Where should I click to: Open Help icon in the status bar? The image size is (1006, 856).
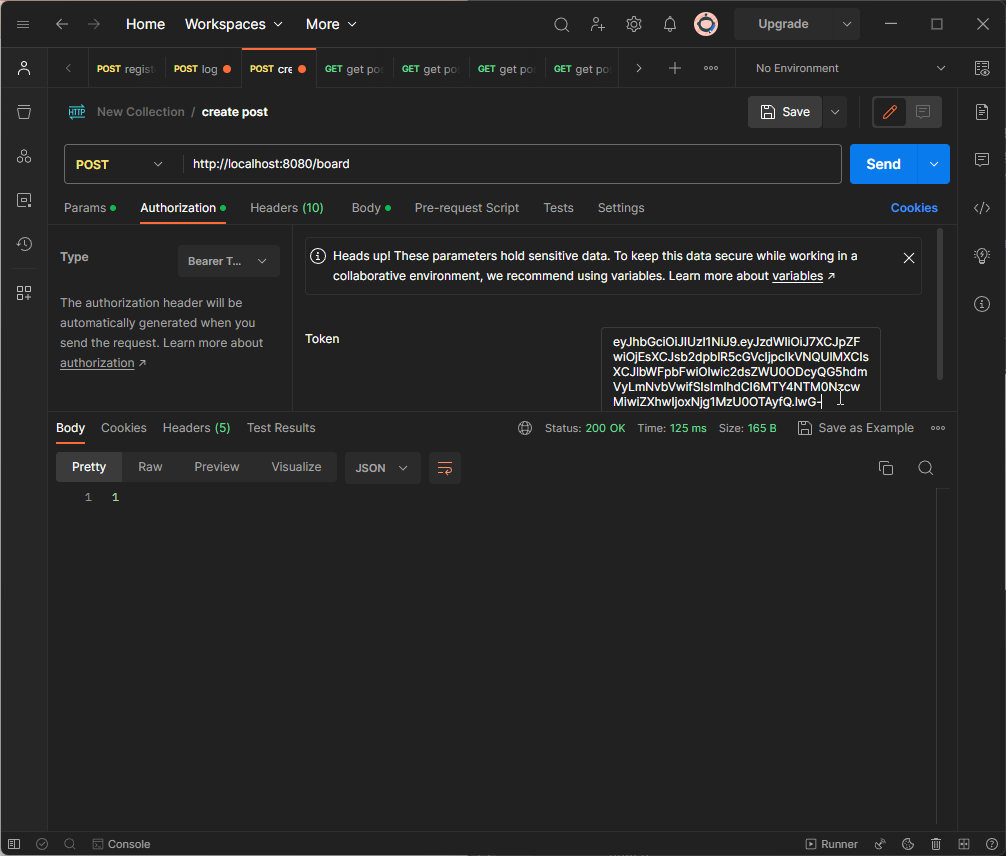[x=991, y=844]
